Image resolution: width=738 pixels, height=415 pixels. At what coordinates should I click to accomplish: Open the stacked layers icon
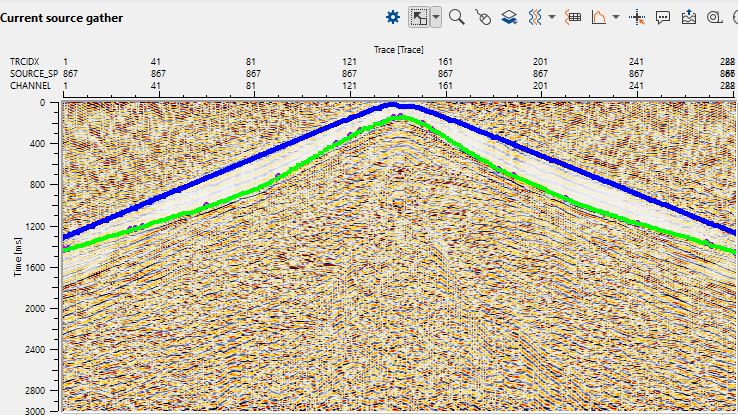(509, 17)
